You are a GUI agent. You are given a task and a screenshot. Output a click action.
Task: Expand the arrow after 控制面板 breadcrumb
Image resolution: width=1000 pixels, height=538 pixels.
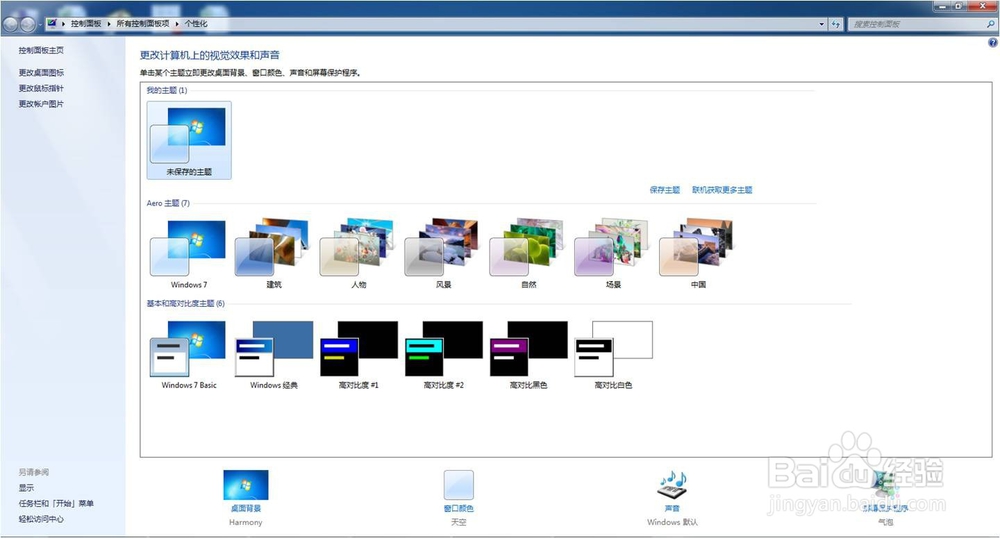(x=109, y=24)
